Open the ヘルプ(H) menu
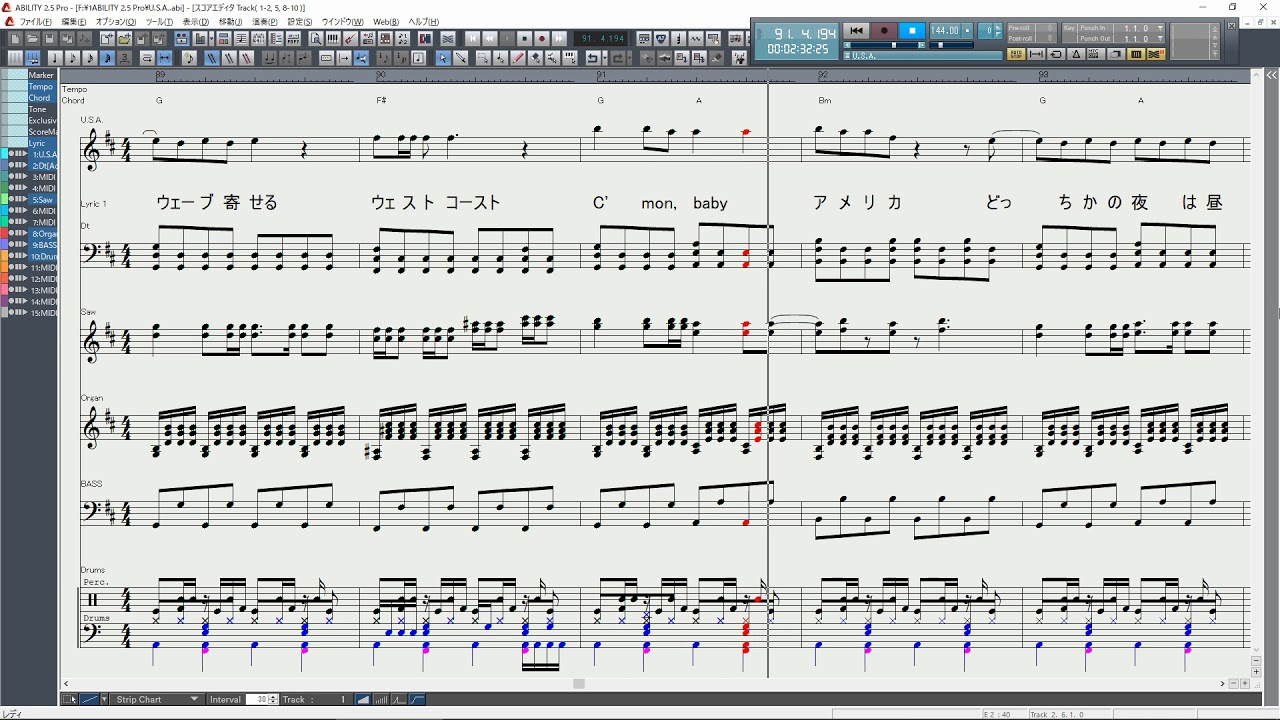1280x720 pixels. pos(423,21)
